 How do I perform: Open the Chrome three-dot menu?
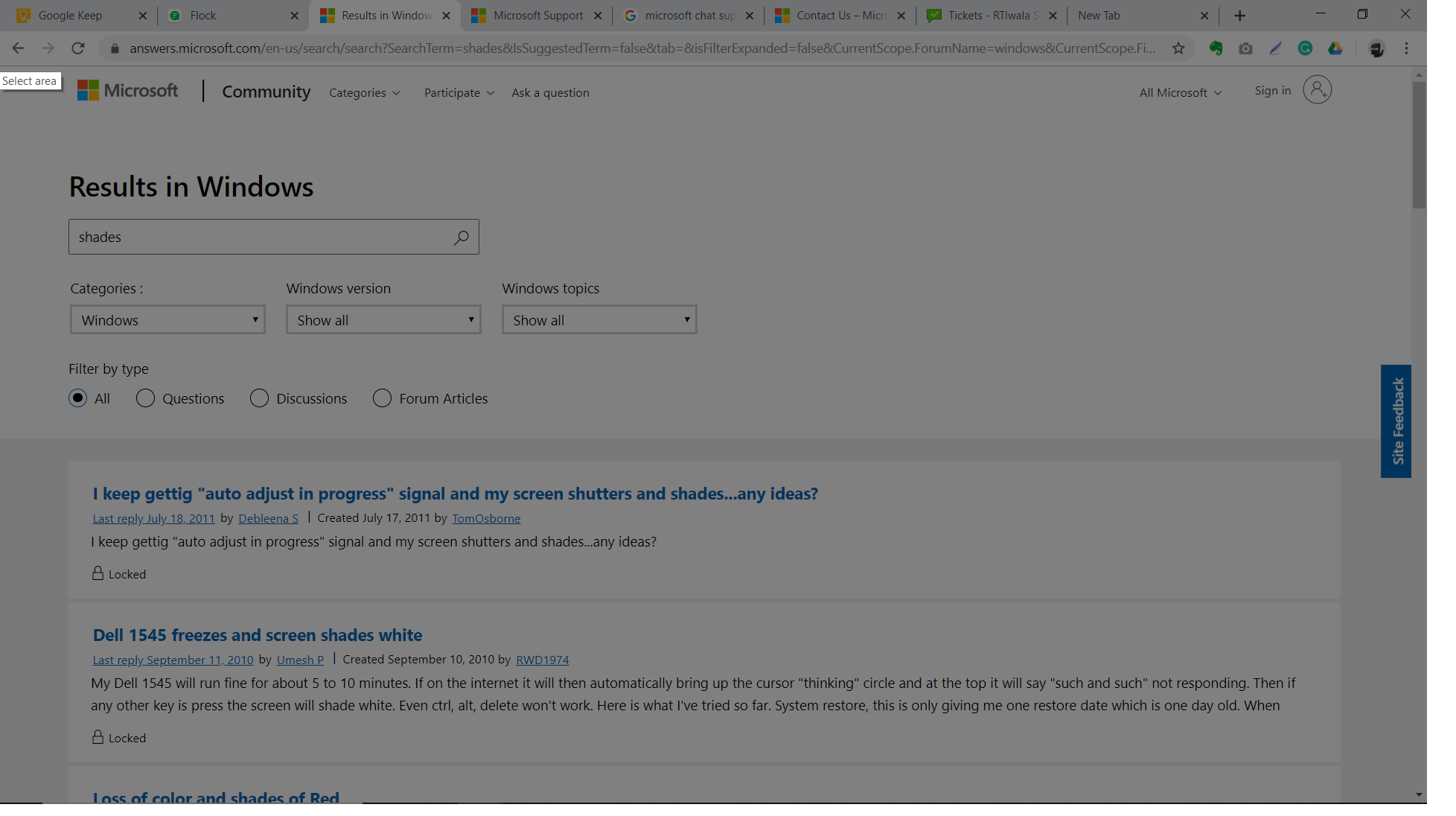click(x=1407, y=48)
